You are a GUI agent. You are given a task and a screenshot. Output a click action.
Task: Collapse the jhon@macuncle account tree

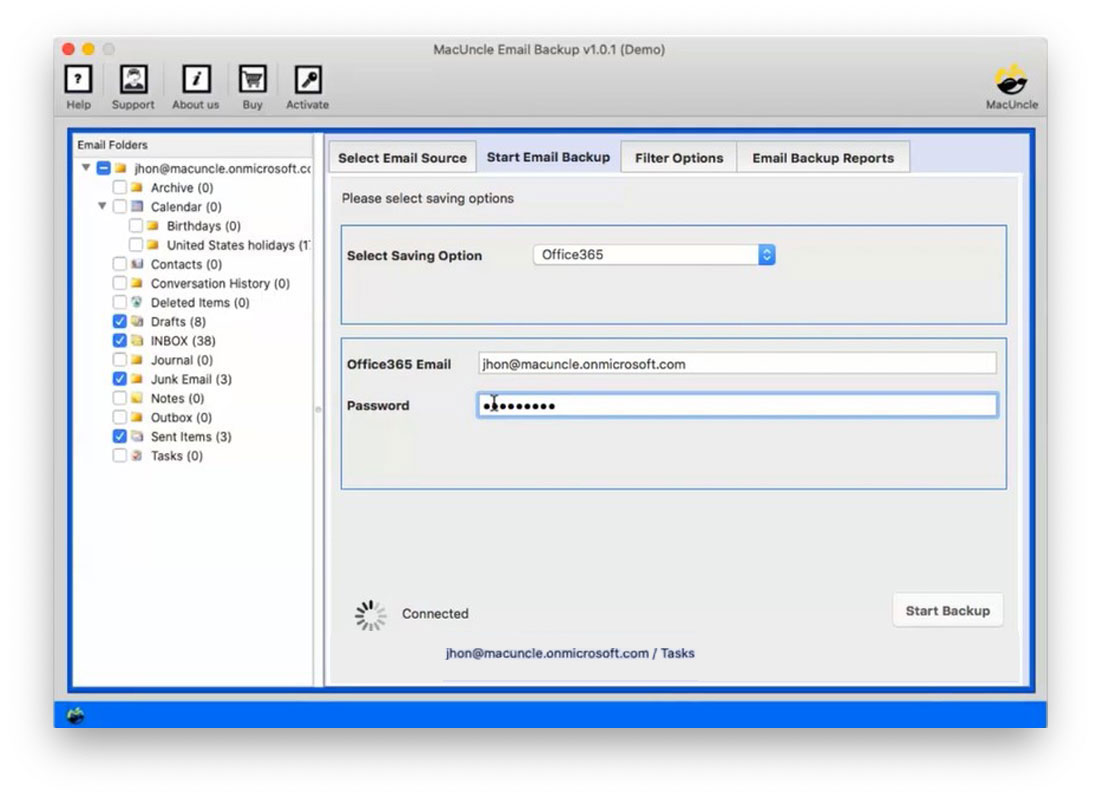click(x=85, y=169)
